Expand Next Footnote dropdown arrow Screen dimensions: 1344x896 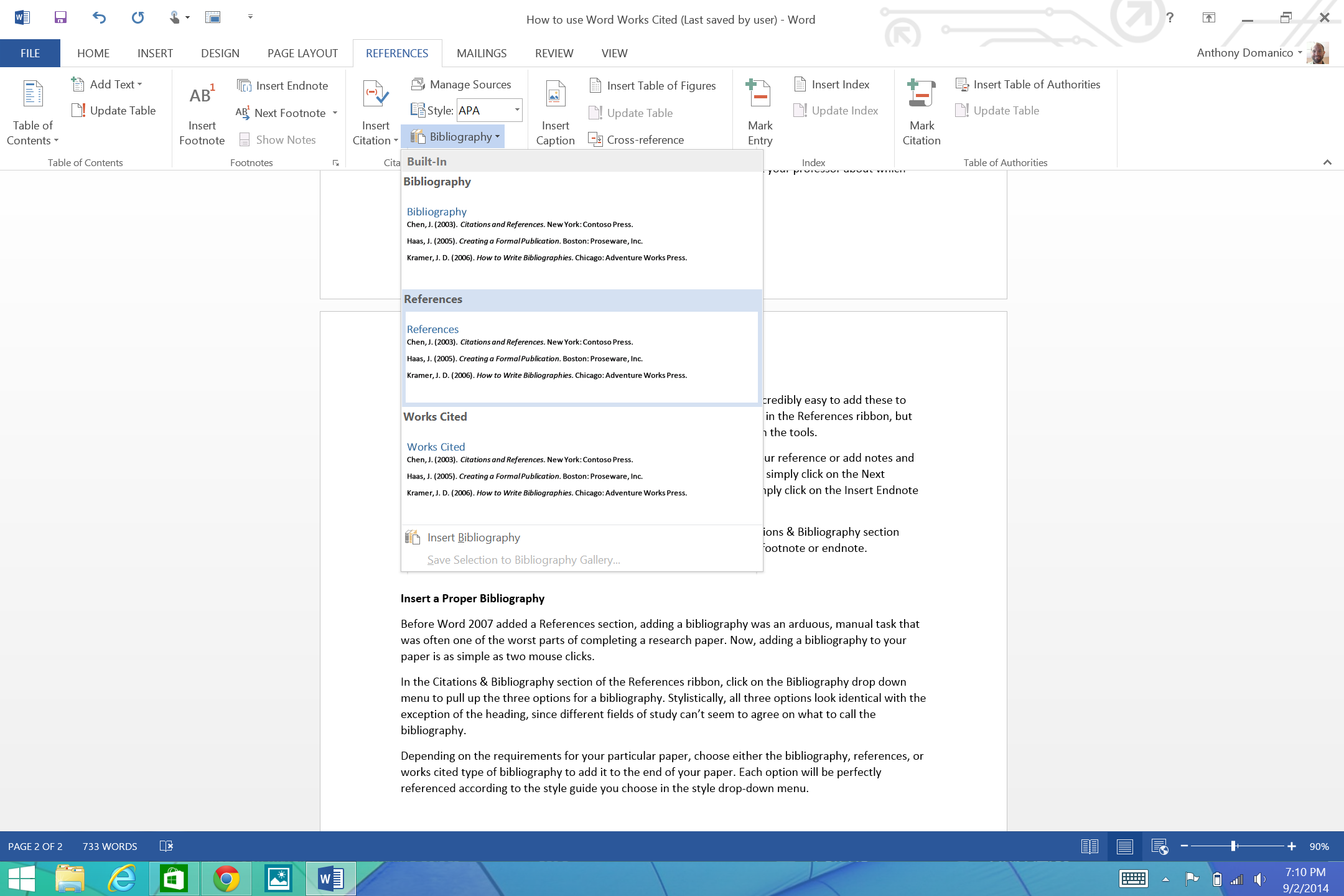(335, 113)
